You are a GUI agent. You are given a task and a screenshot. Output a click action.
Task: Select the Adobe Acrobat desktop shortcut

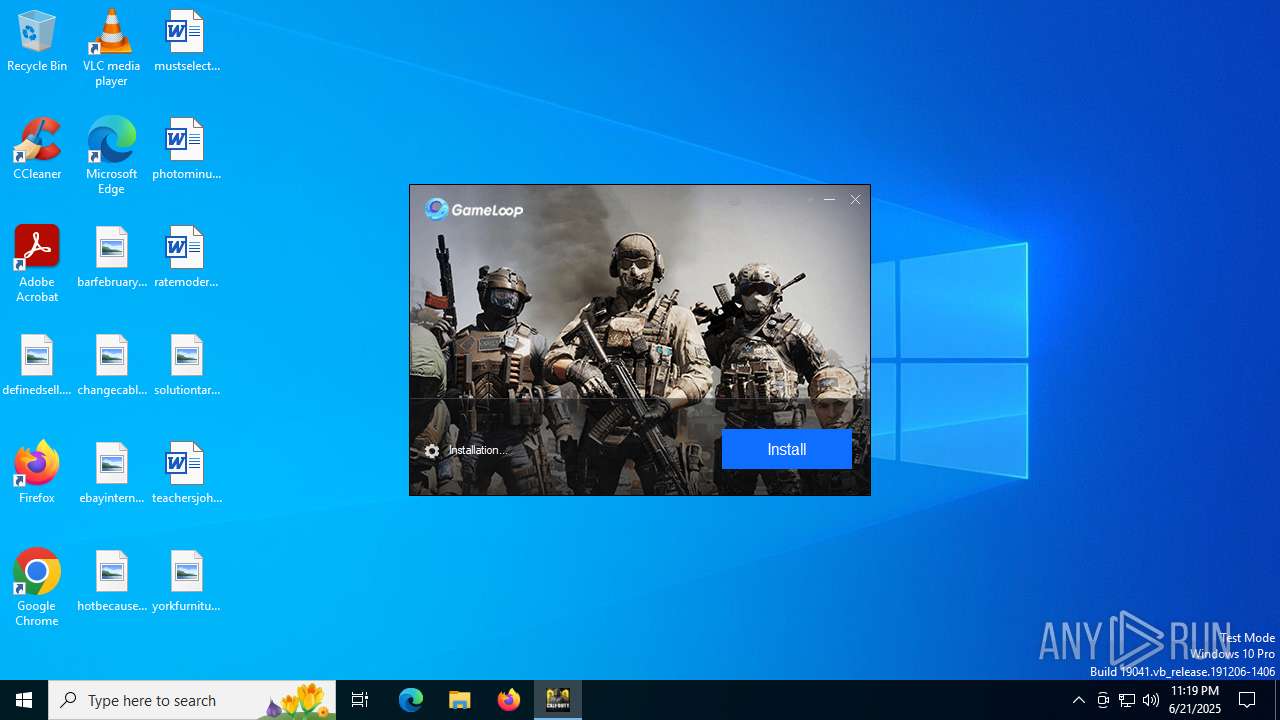(x=37, y=264)
